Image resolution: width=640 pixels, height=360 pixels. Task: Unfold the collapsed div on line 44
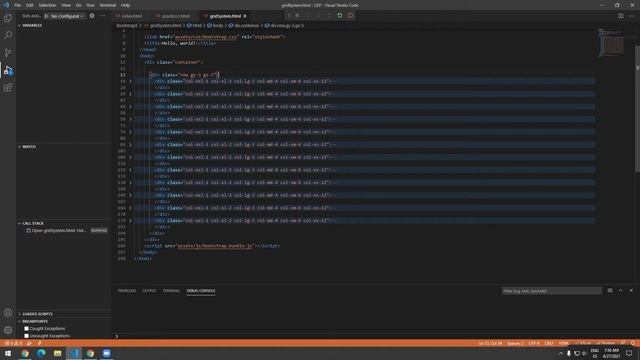(131, 107)
